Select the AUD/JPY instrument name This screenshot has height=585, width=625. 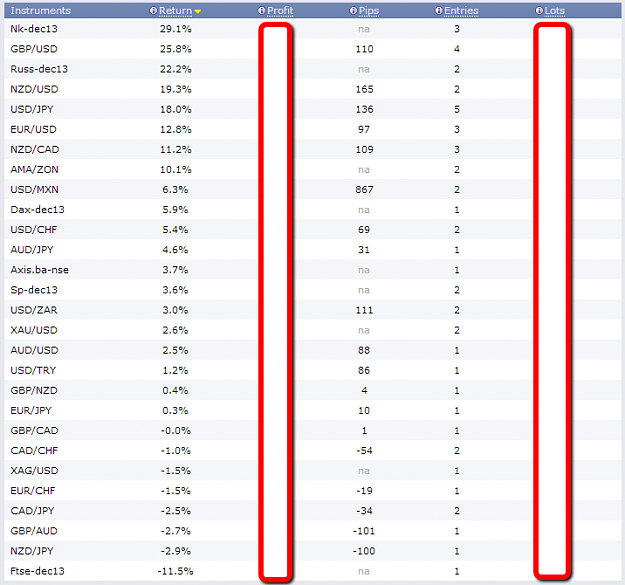coord(32,250)
